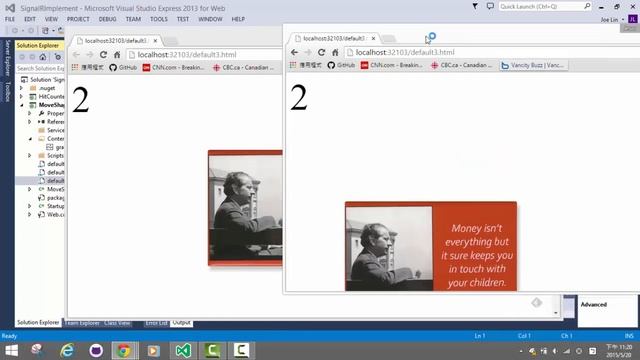Reload page in right browser window
The image size is (640, 360).
(321, 52)
